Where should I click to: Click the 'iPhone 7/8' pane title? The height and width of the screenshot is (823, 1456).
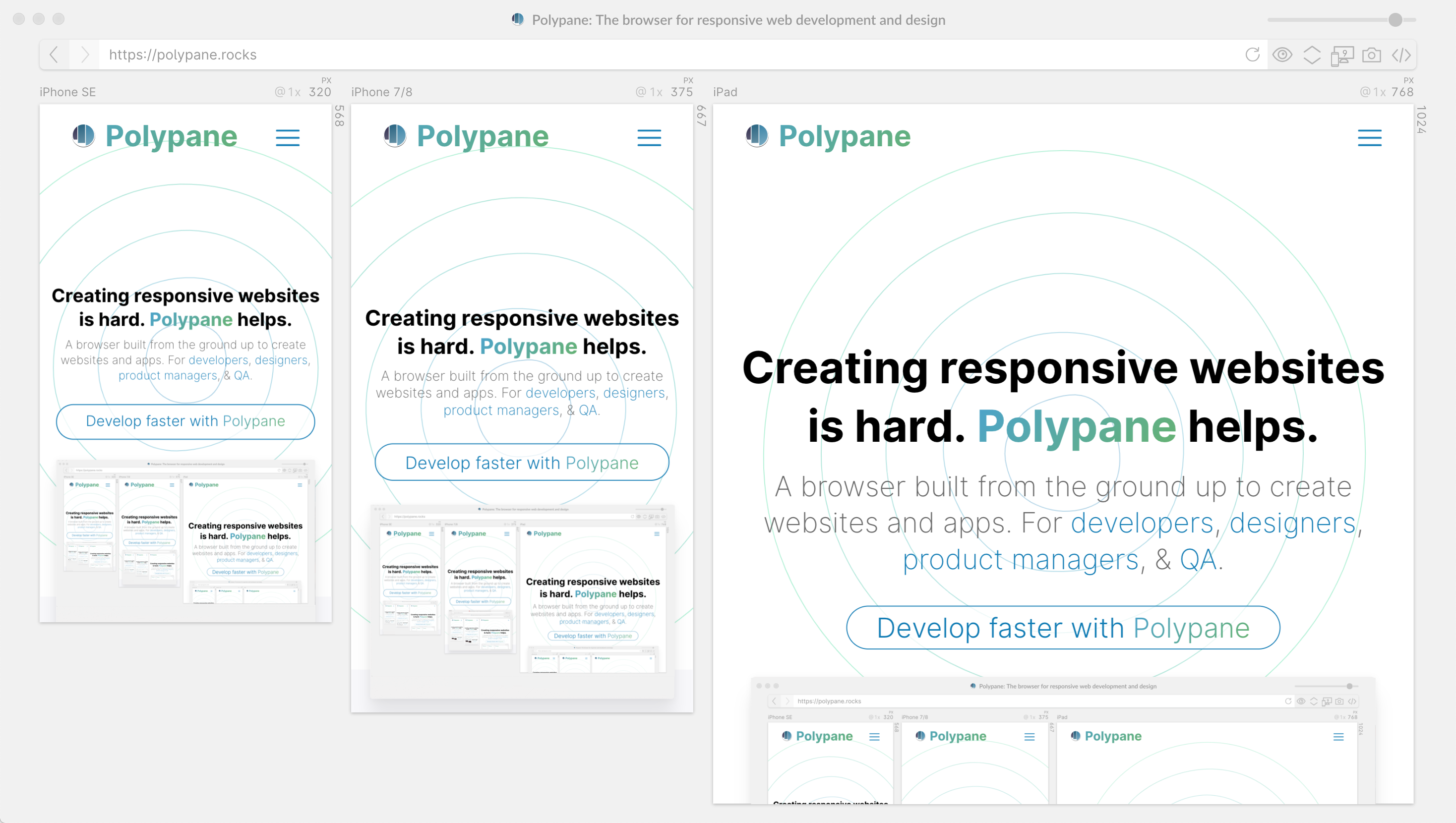pyautogui.click(x=381, y=92)
